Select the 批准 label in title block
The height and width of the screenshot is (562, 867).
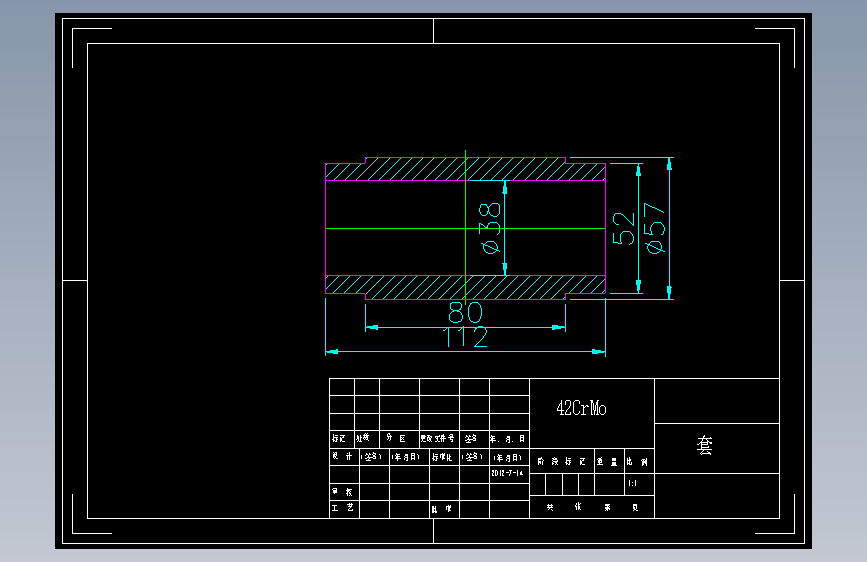[x=441, y=509]
